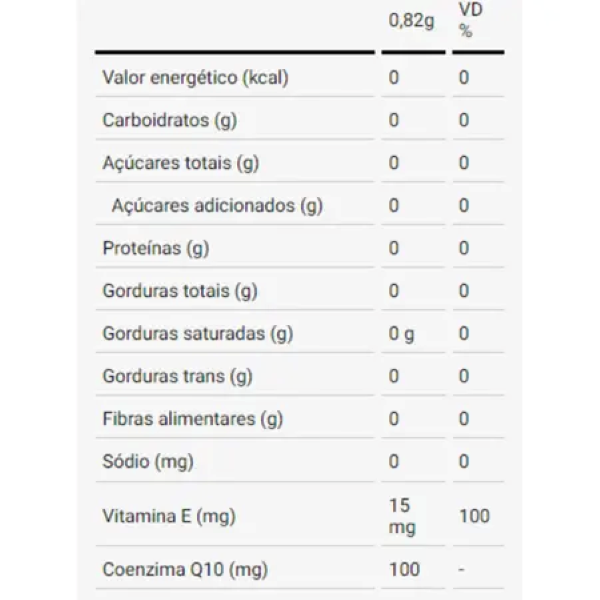Select the Sódio (mg) row label

148,462
